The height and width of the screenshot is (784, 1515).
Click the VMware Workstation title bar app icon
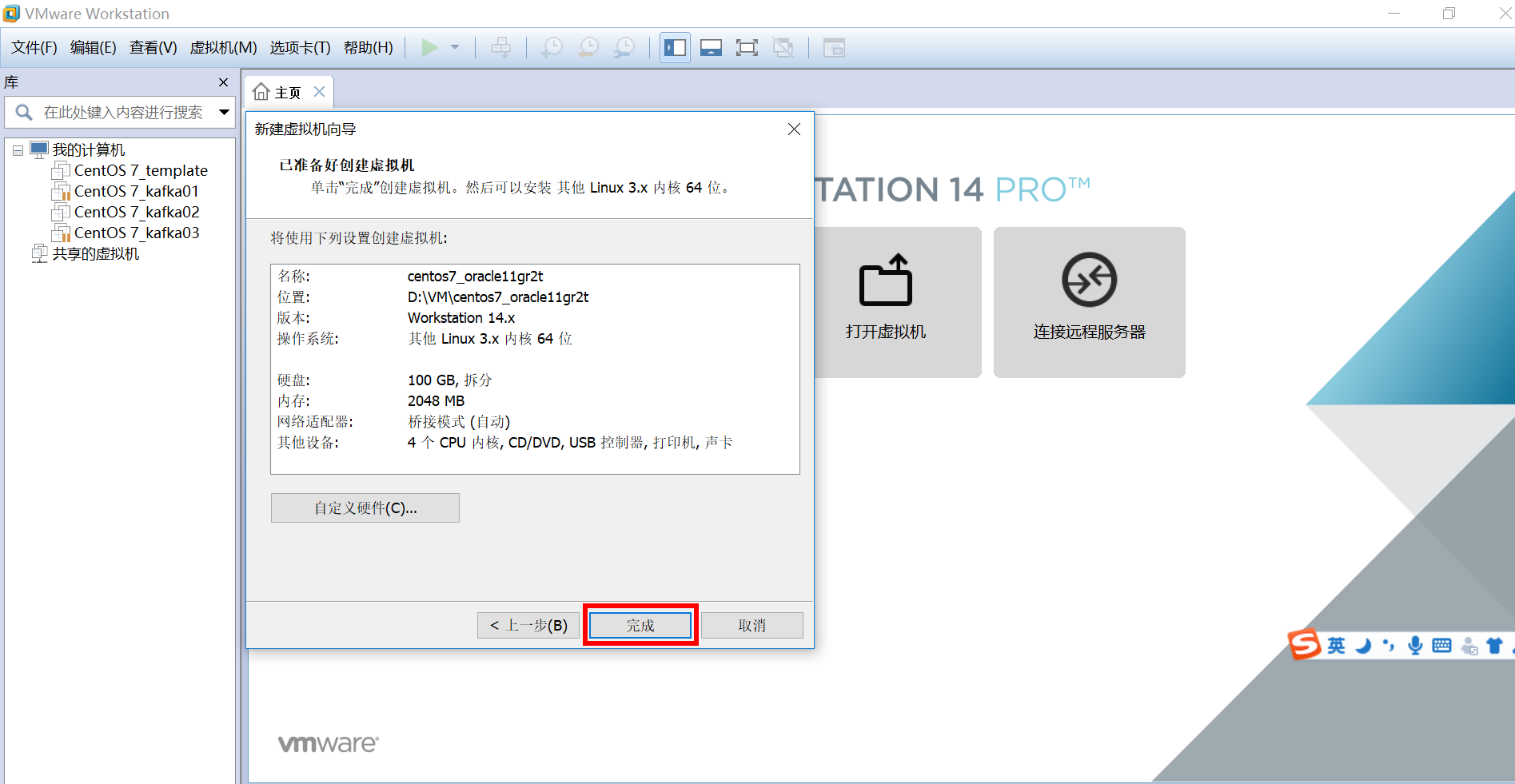[x=11, y=14]
